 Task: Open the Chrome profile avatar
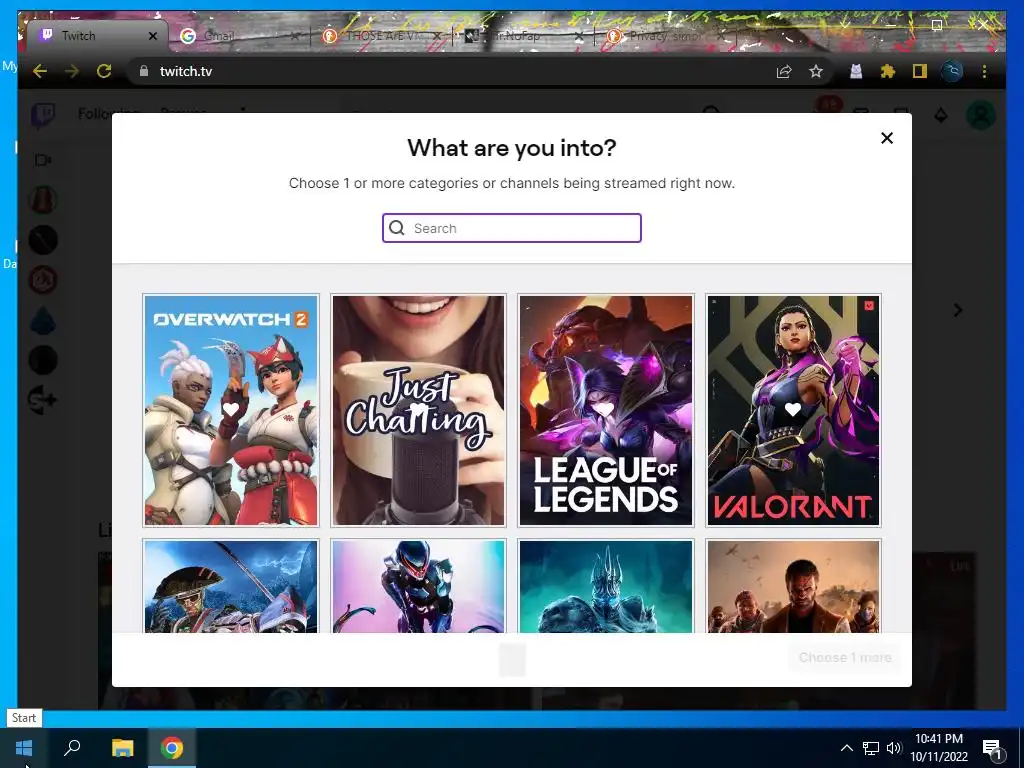point(952,71)
